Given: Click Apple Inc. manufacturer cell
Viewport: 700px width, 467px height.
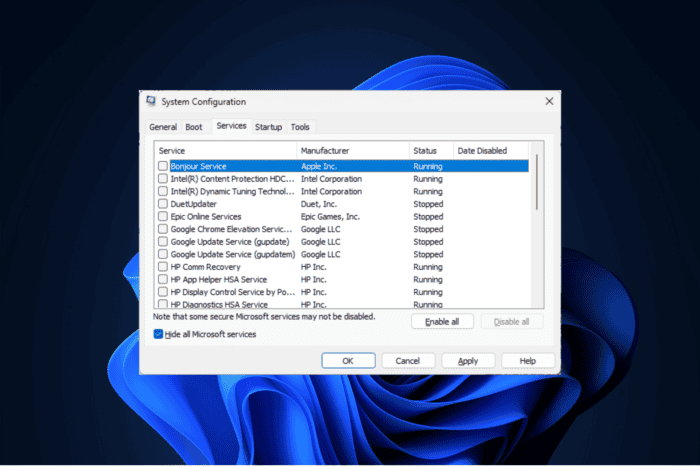Looking at the screenshot, I should pyautogui.click(x=319, y=166).
